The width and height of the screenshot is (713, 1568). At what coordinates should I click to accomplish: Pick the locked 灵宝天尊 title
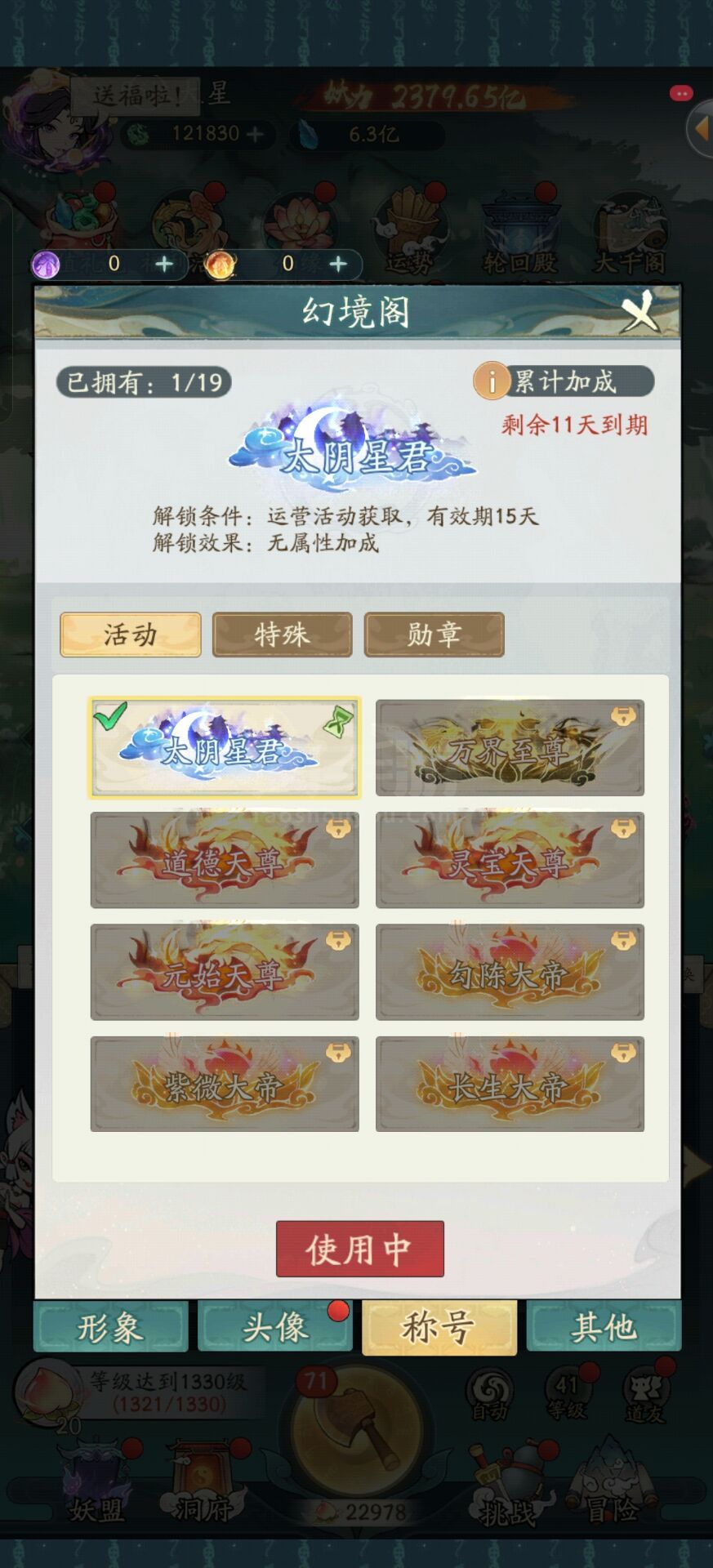pos(510,860)
